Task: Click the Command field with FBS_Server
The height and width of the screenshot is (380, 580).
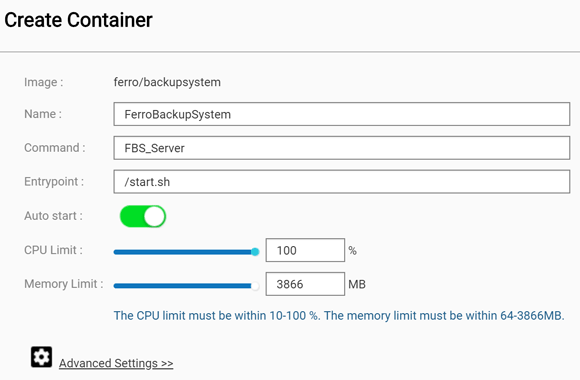Action: 341,148
